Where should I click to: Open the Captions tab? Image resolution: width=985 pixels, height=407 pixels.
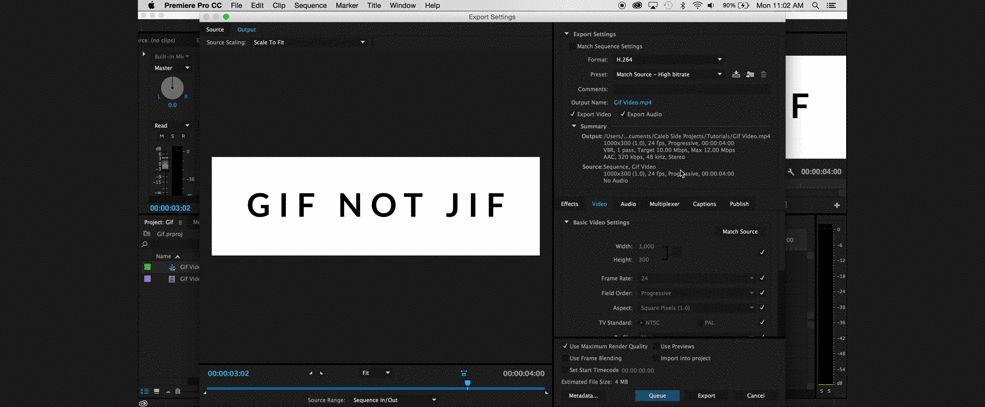click(x=704, y=204)
